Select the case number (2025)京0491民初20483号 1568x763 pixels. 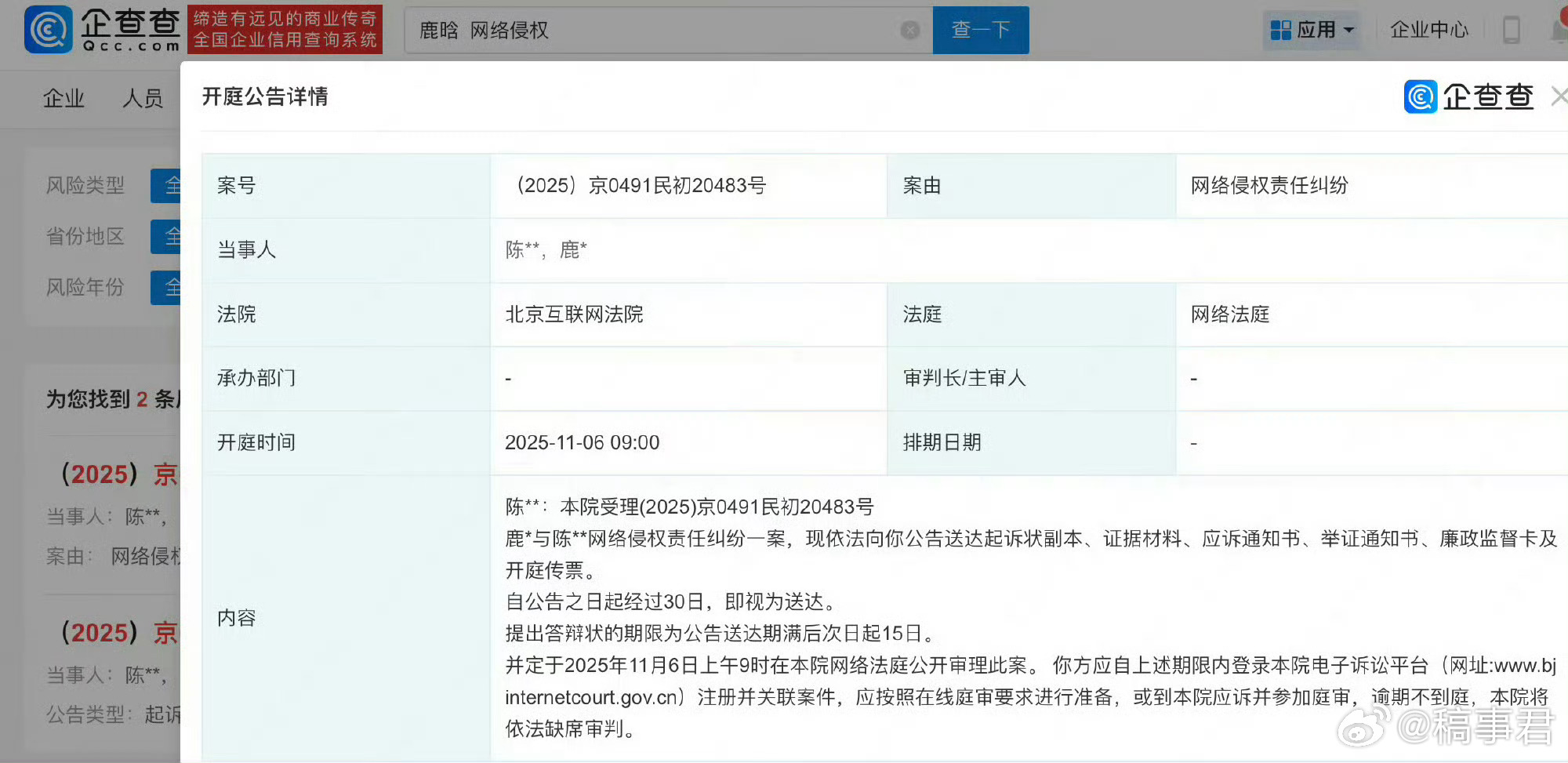click(637, 186)
